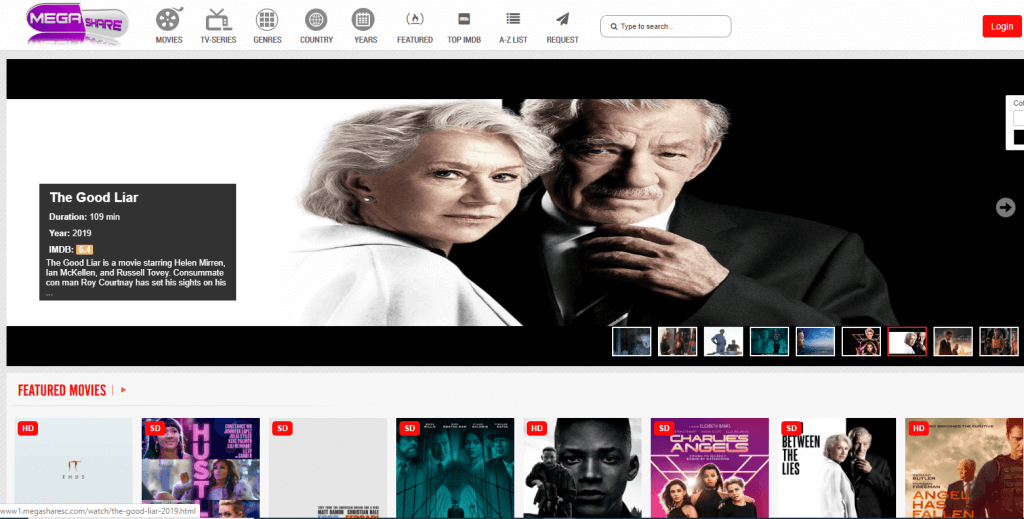
Task: Select the Charlie's Angels star slider thumbnail
Action: click(x=861, y=341)
